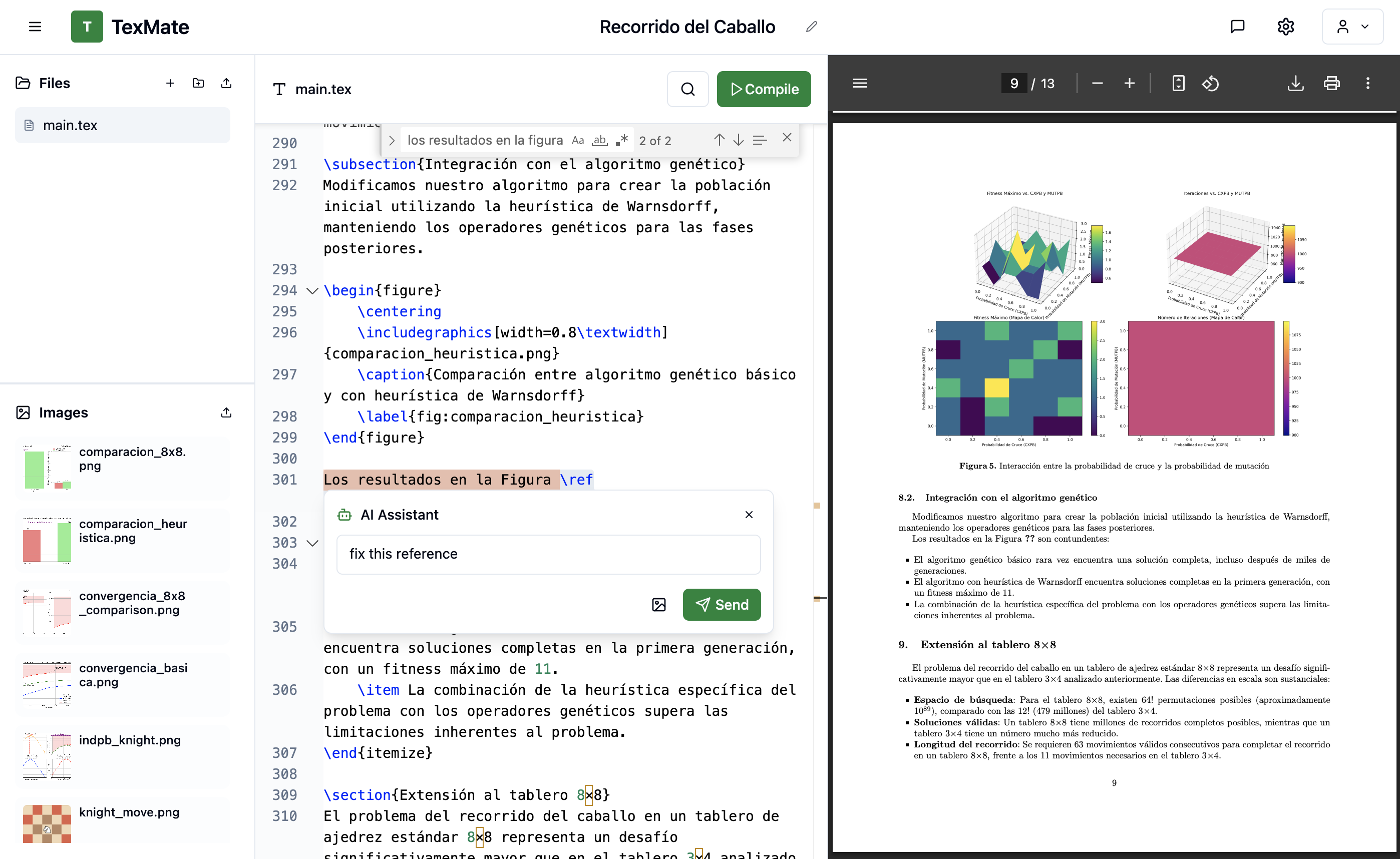Upload images from the Images panel
1400x859 pixels.
(x=225, y=412)
